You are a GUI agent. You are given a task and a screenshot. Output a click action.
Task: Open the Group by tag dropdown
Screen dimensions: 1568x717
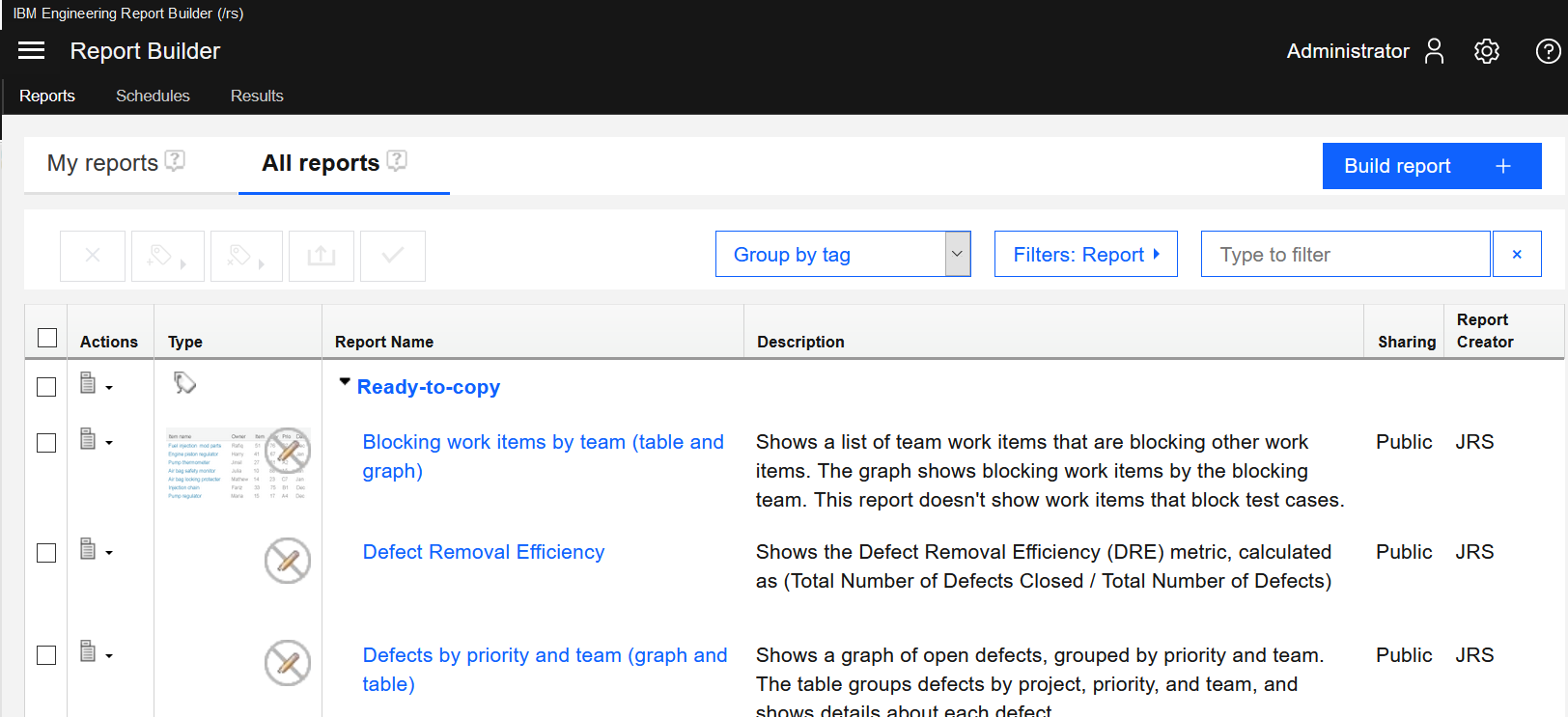point(843,254)
